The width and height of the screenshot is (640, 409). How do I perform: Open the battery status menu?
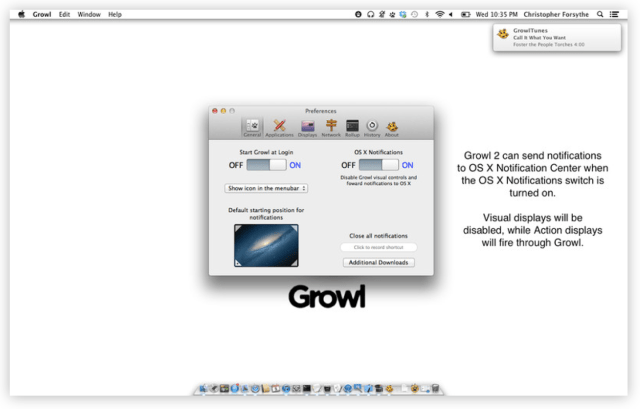click(466, 14)
